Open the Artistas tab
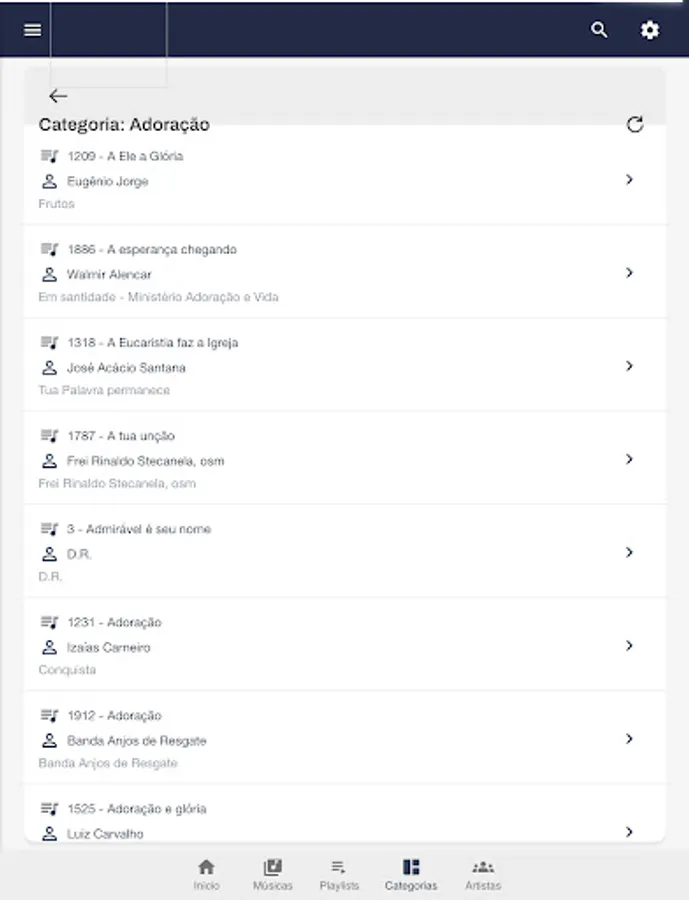The height and width of the screenshot is (900, 689). (x=483, y=874)
